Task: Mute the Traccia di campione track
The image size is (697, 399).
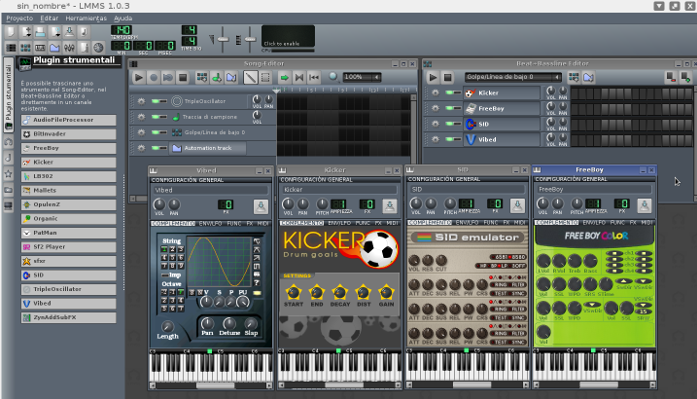Action: (155, 117)
